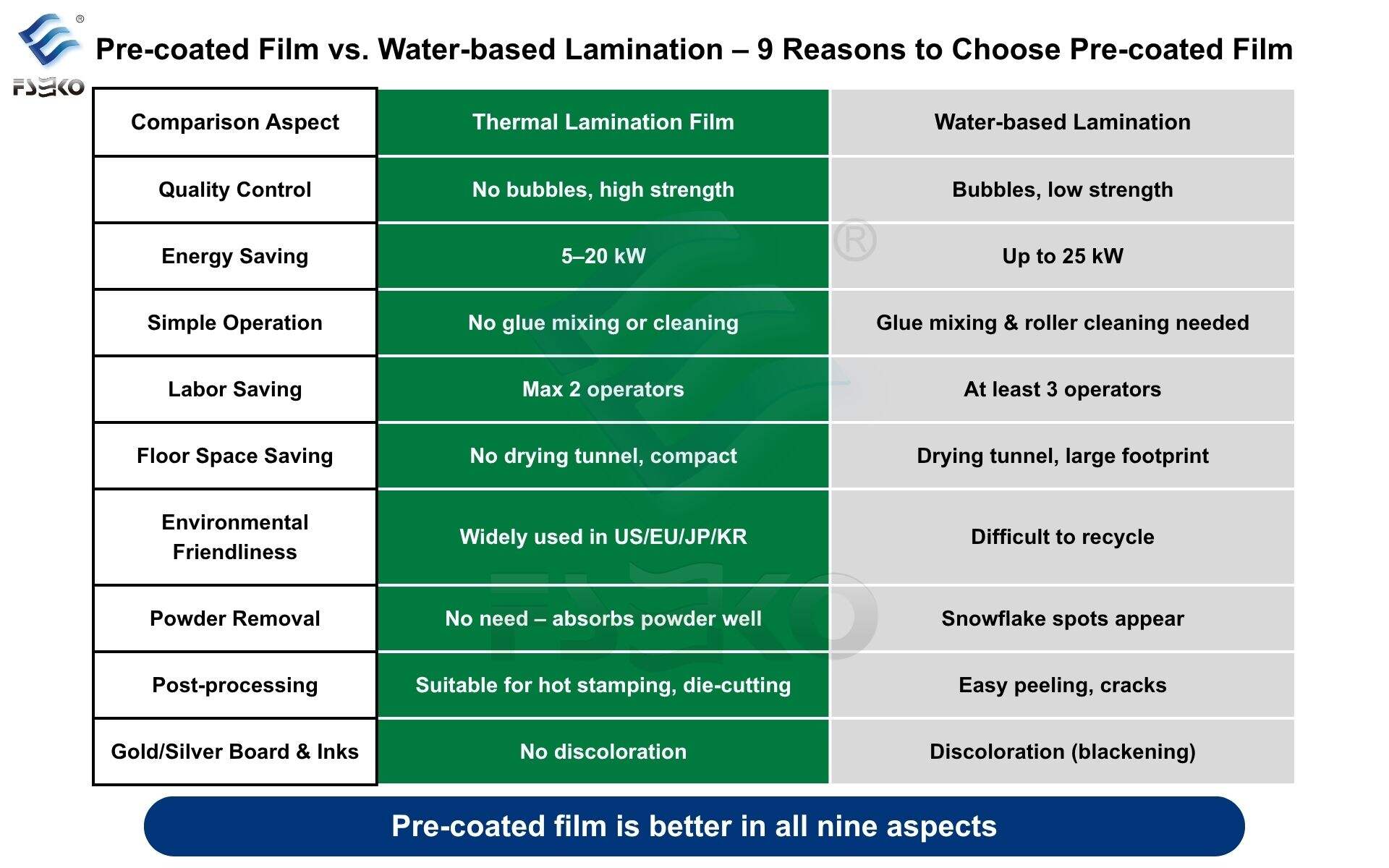Select the Thermal Lamination Film column header
The height and width of the screenshot is (868, 1389).
(603, 122)
